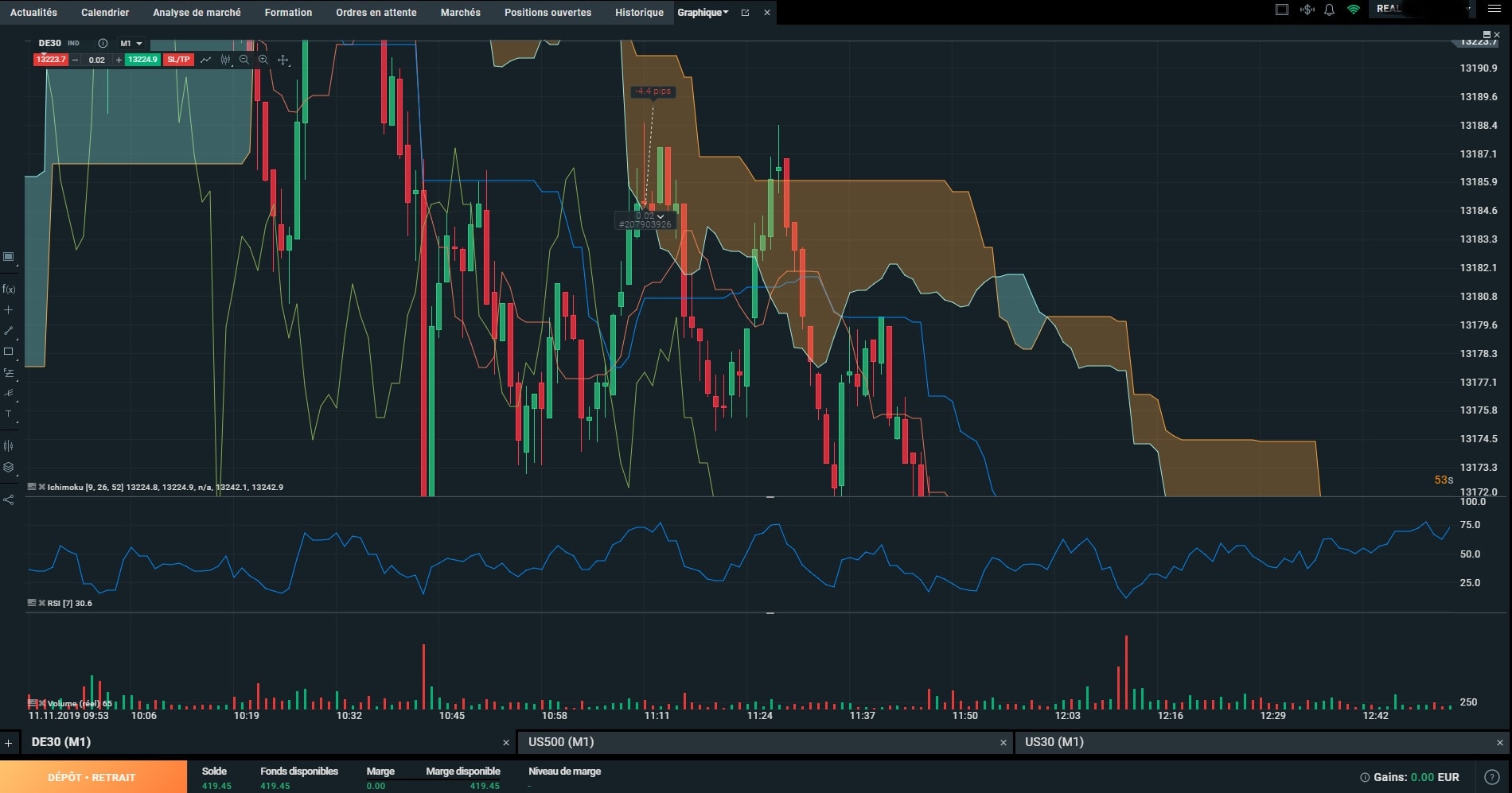Click the DÉPÔT • RETRAIT button
The width and height of the screenshot is (1512, 793).
pyautogui.click(x=93, y=777)
